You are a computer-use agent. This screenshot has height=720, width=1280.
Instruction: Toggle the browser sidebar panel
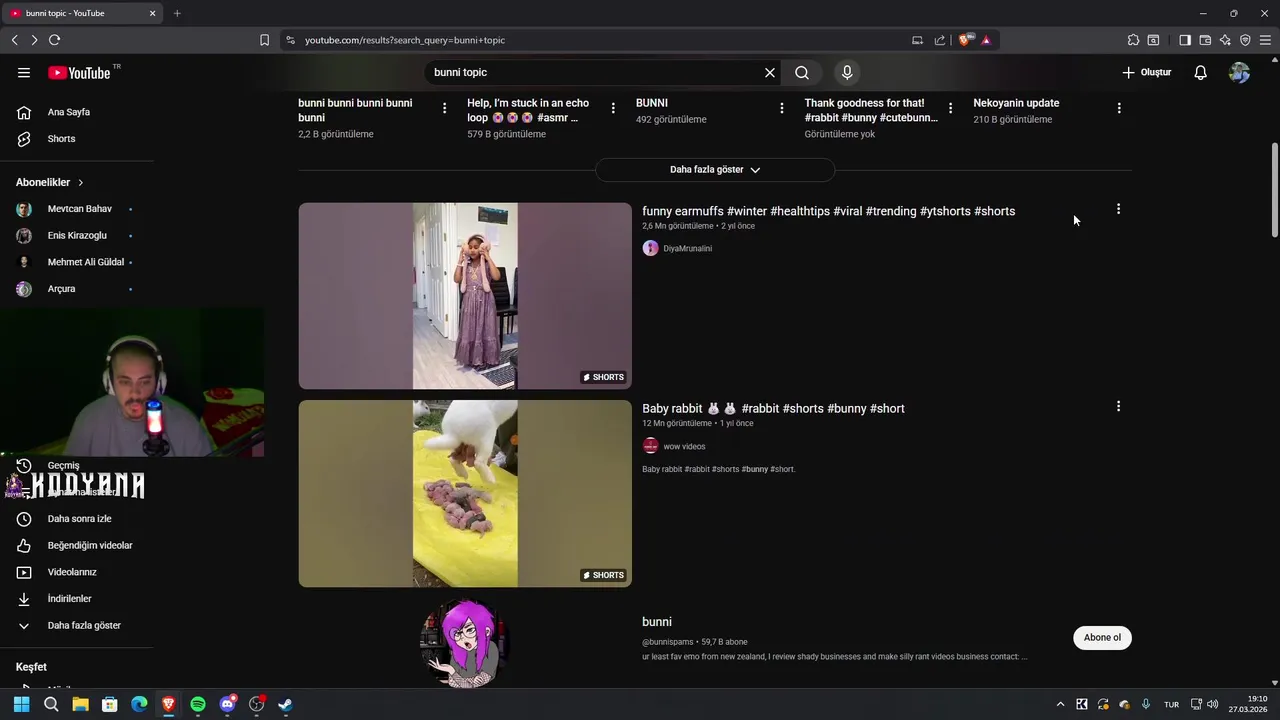(1185, 40)
